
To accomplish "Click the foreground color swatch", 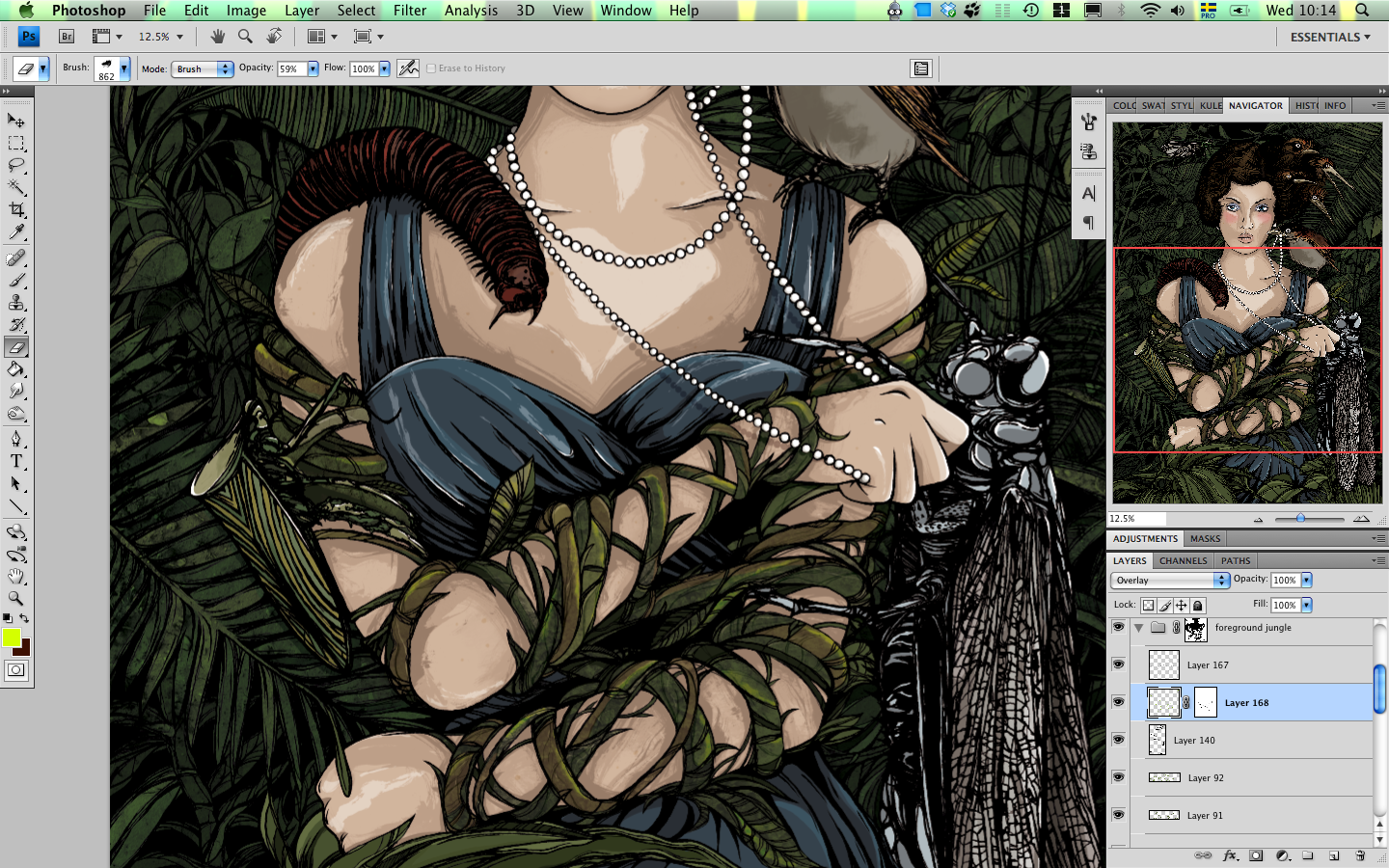I will click(12, 637).
